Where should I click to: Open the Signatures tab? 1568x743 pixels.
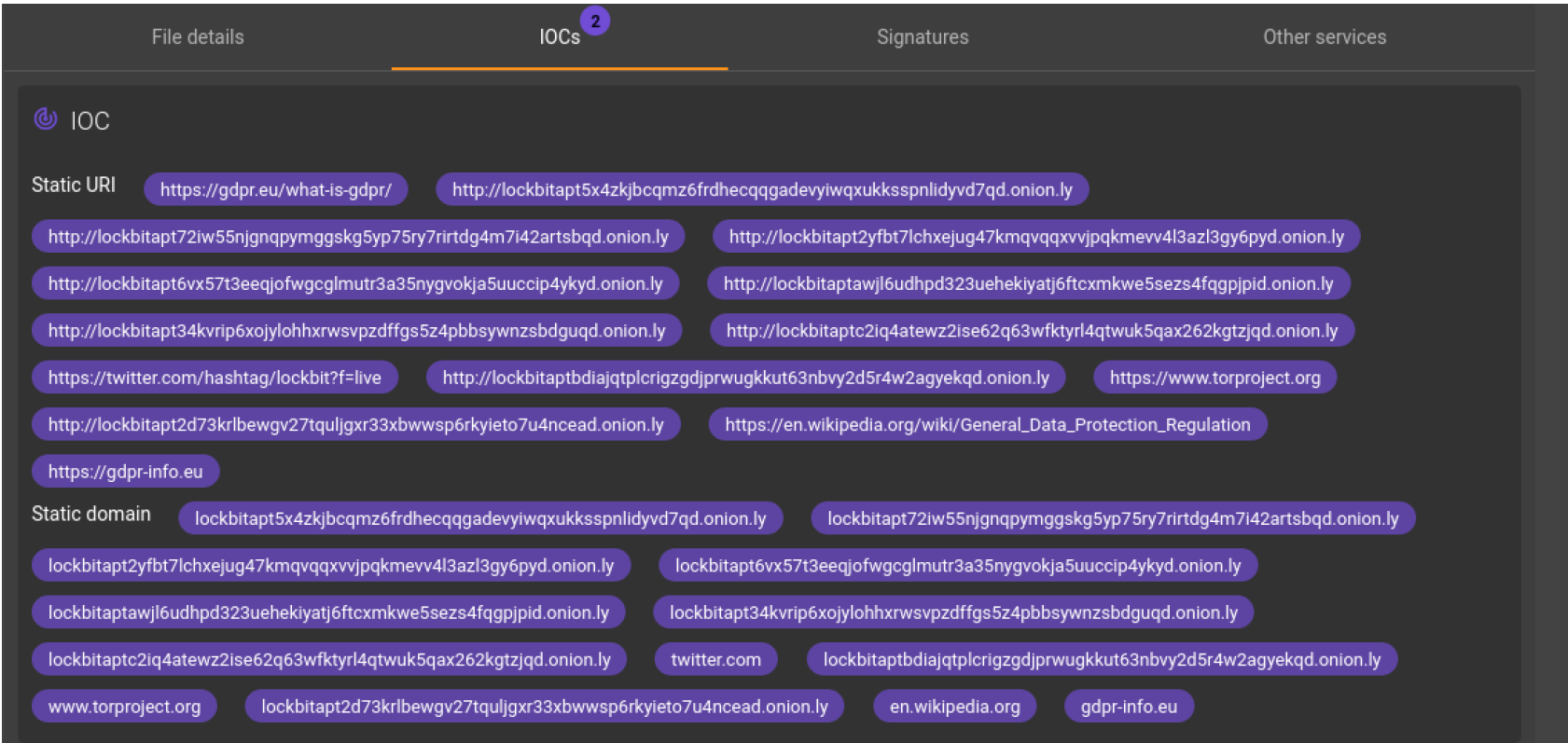tap(923, 37)
